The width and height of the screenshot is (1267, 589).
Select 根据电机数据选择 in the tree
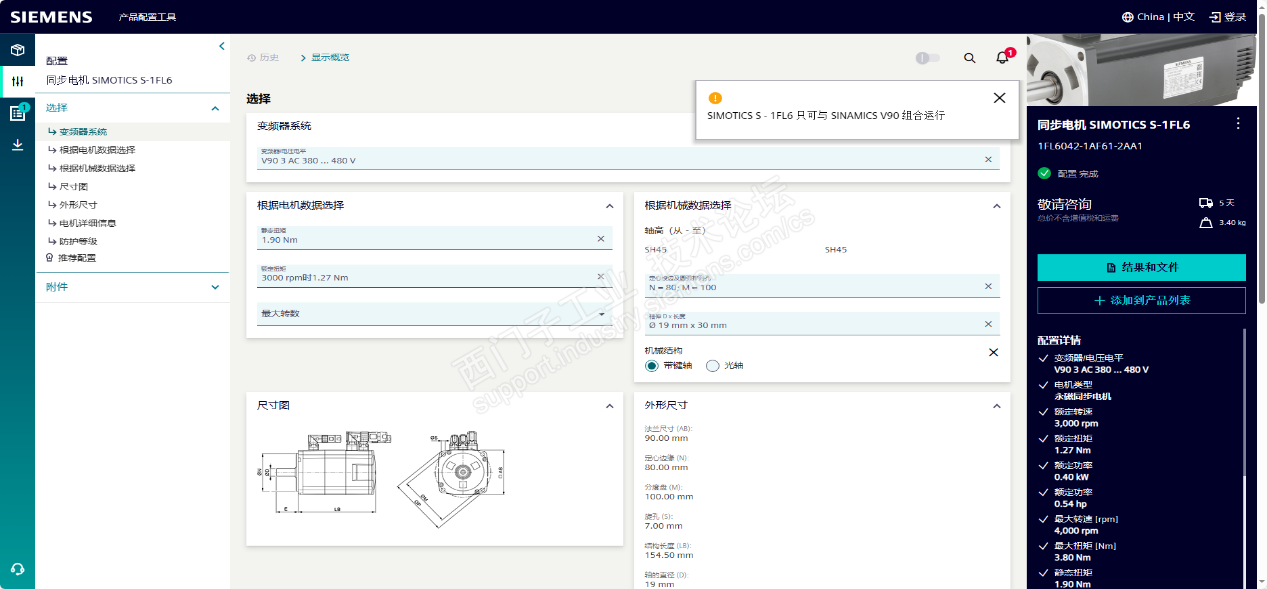pos(97,150)
